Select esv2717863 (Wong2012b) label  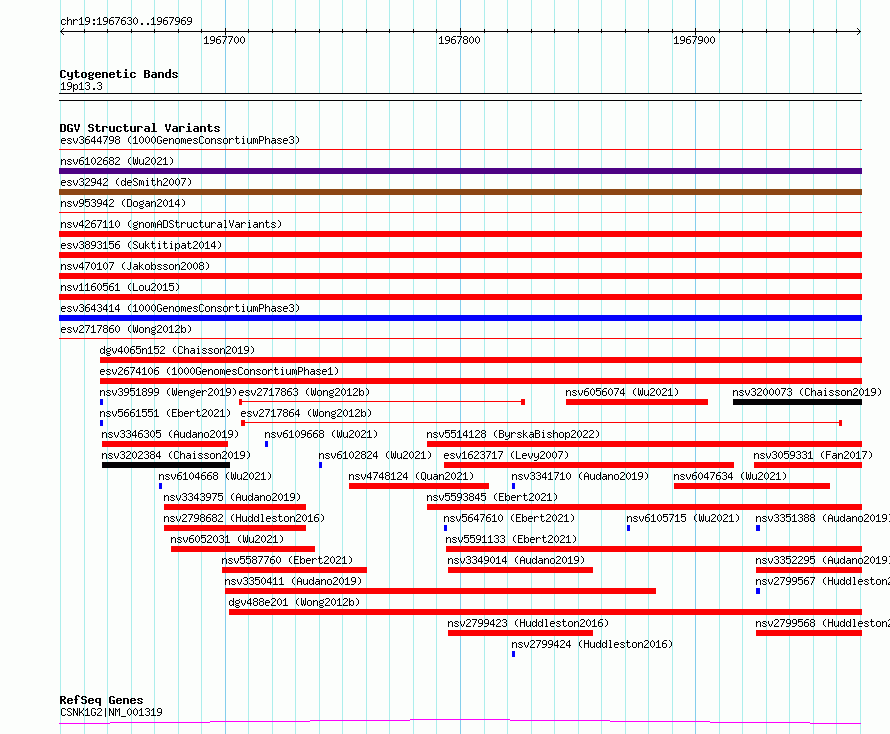(304, 392)
